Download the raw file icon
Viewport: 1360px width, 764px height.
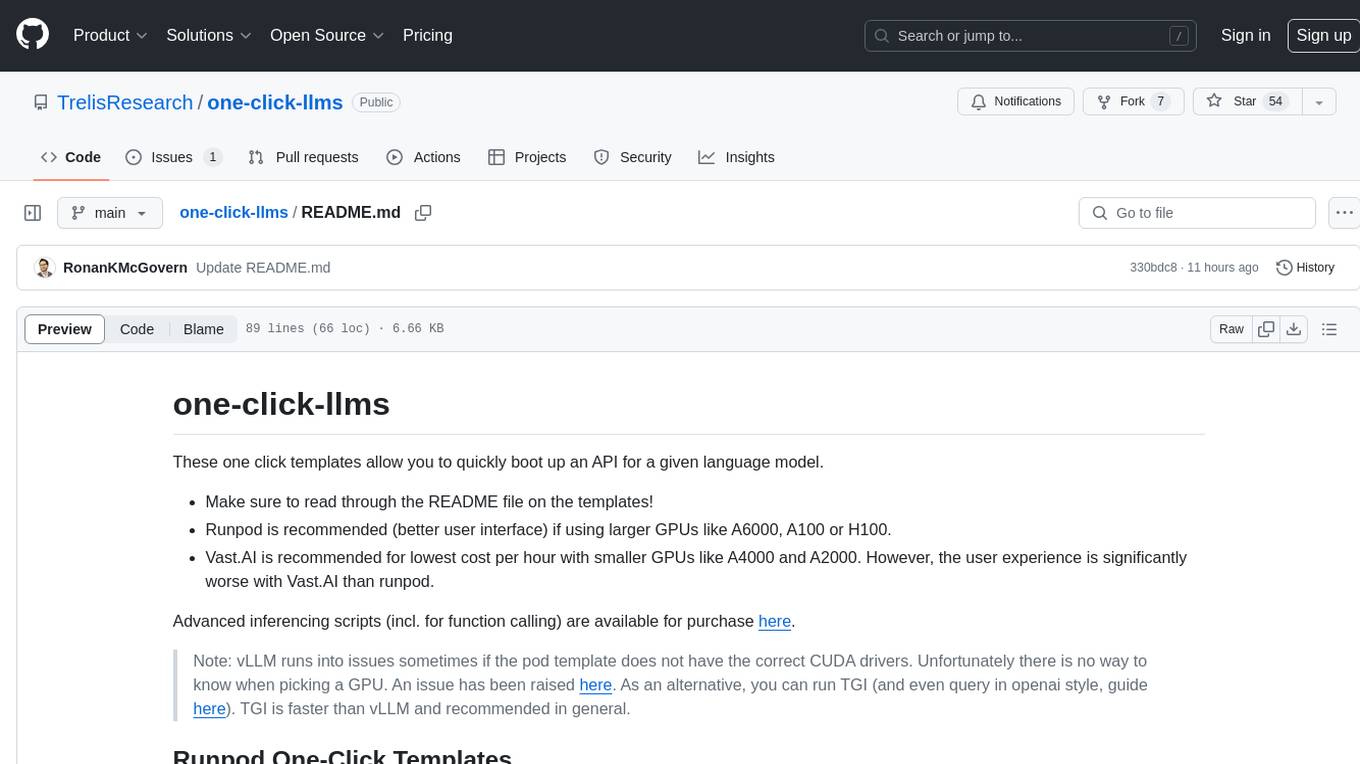[1294, 329]
